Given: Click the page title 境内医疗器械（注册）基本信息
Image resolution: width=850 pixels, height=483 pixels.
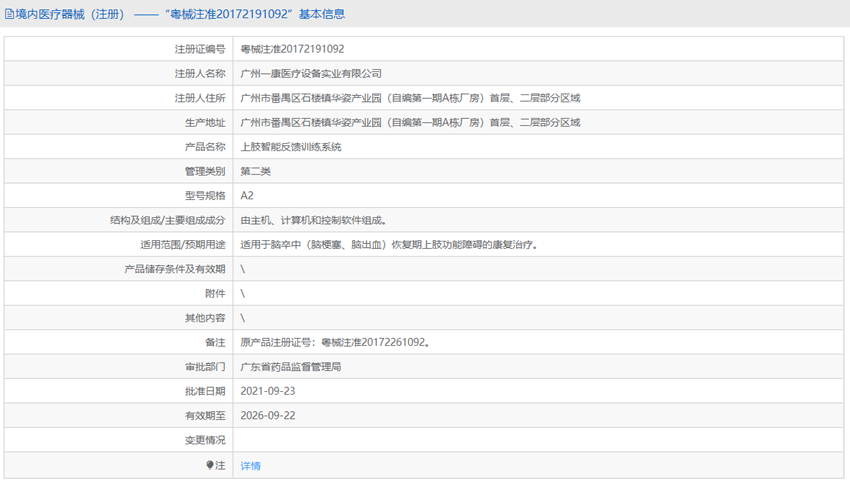Looking at the screenshot, I should pyautogui.click(x=180, y=14).
